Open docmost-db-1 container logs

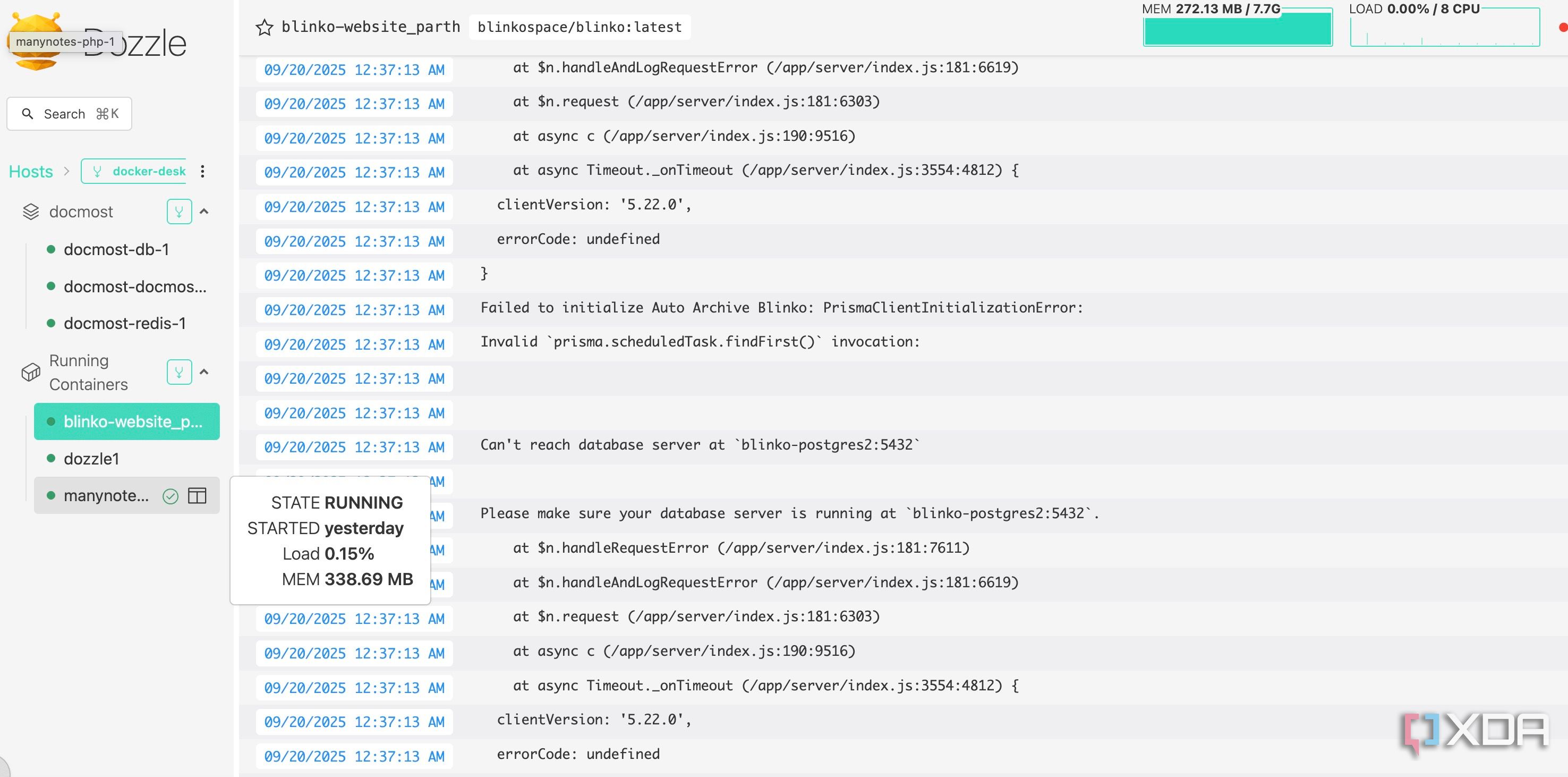point(117,250)
